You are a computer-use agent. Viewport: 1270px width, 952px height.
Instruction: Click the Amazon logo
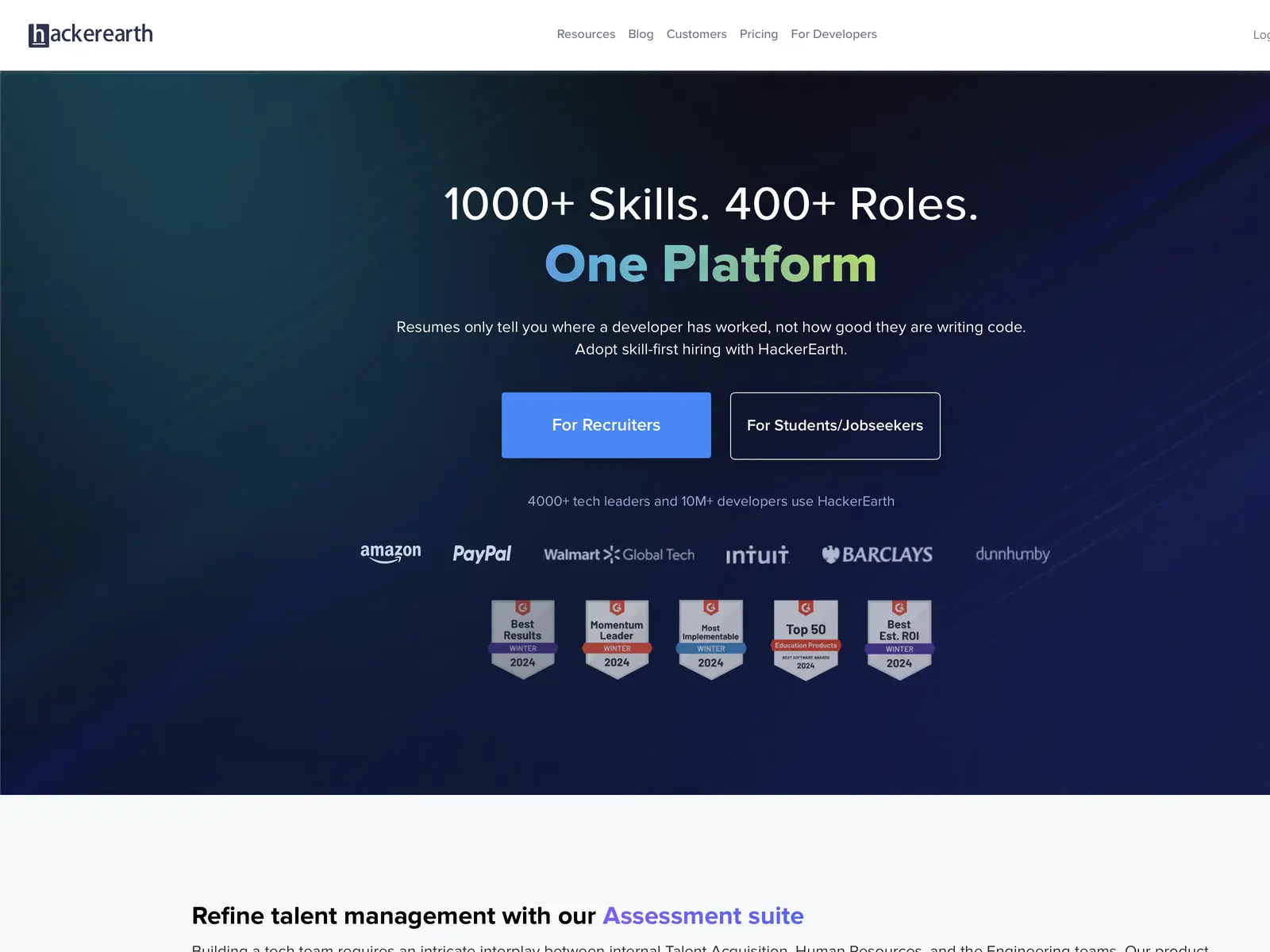coord(391,553)
